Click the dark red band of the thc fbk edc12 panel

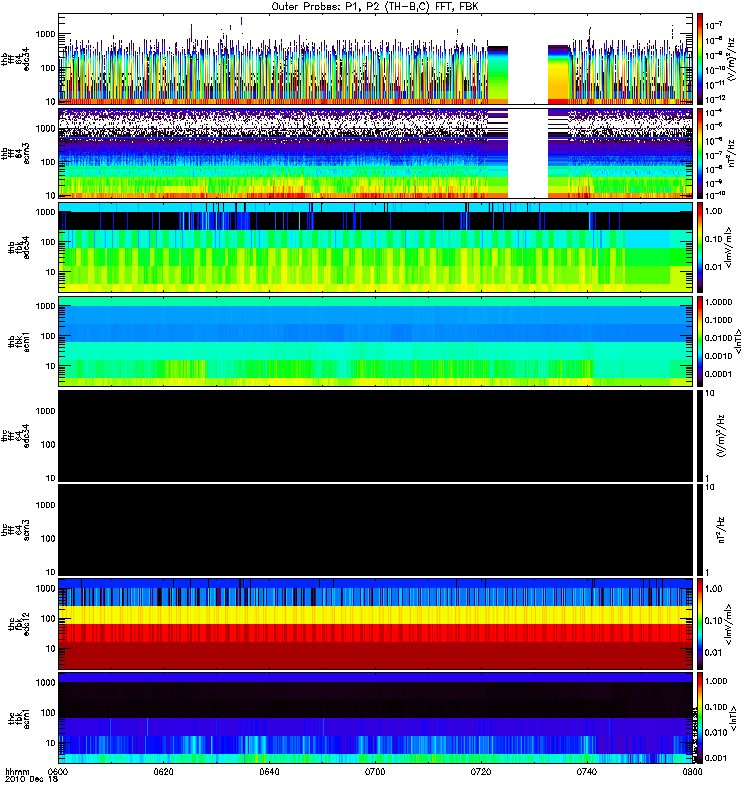(x=376, y=655)
